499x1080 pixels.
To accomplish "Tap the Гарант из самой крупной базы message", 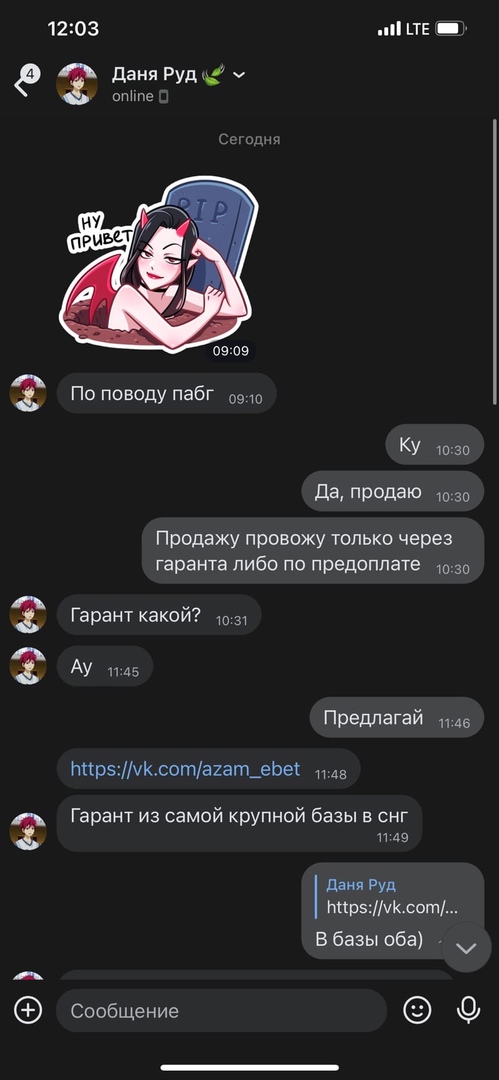I will tap(239, 823).
